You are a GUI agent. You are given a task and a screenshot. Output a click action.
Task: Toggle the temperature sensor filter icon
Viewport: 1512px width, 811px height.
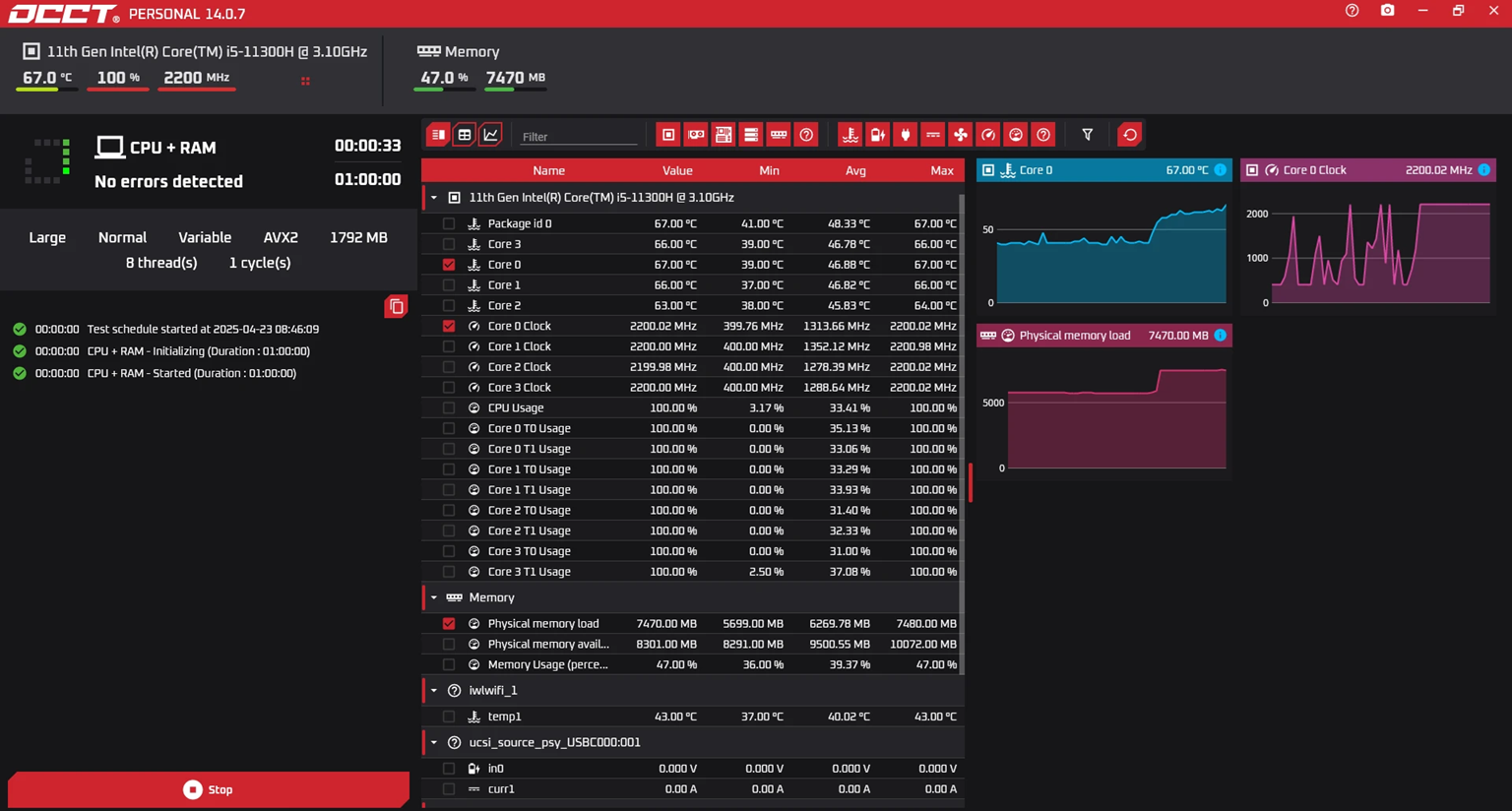(x=850, y=135)
